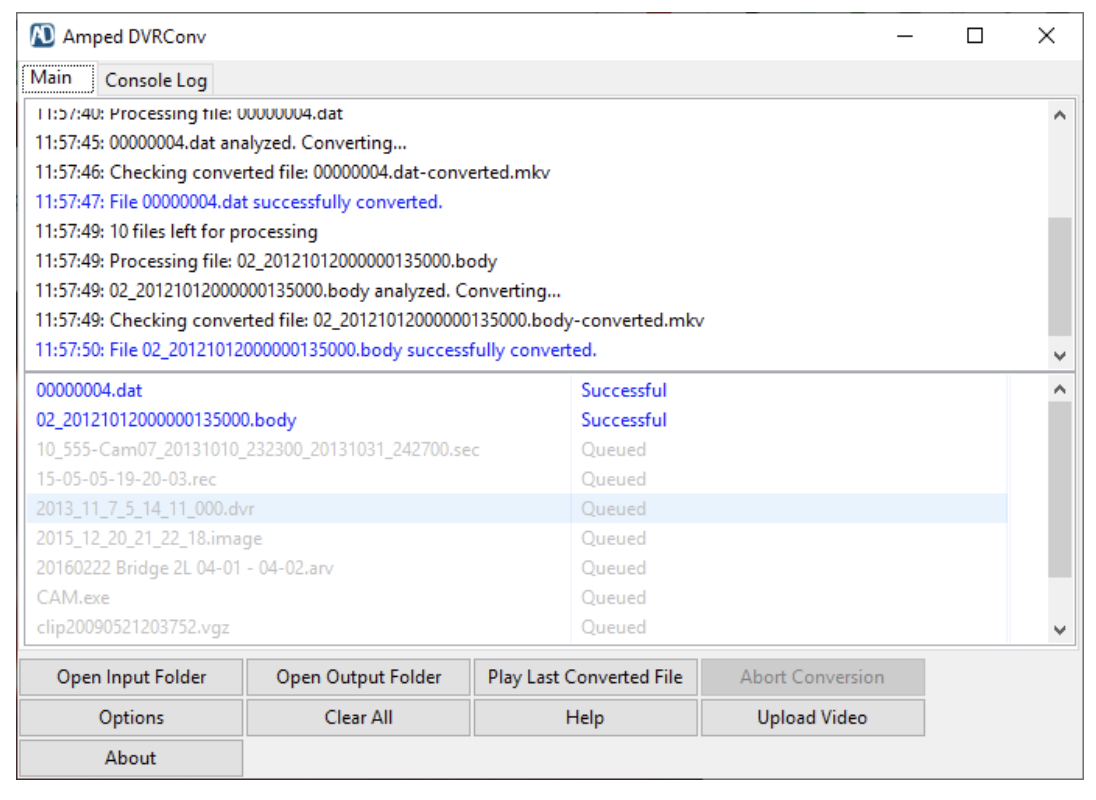Click Queued status of the .dvr file
The image size is (1096, 800).
tap(613, 509)
